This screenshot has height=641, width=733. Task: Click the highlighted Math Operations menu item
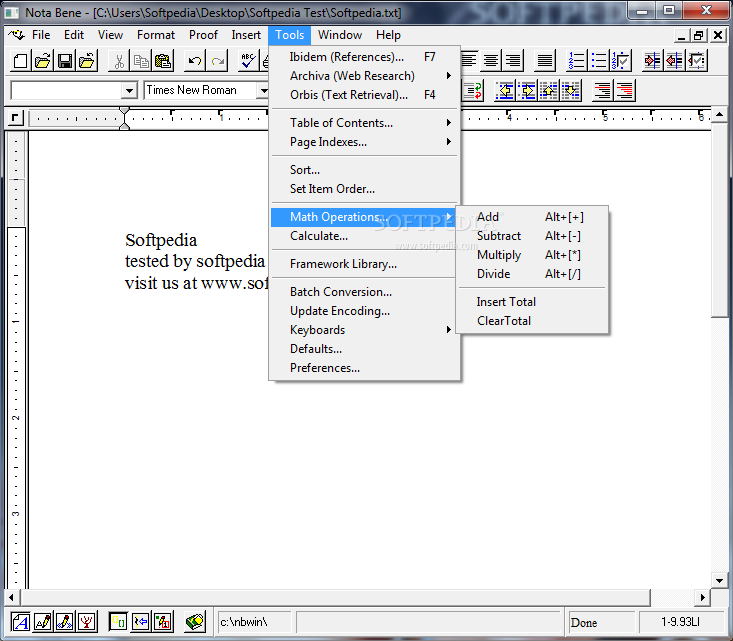coord(364,217)
